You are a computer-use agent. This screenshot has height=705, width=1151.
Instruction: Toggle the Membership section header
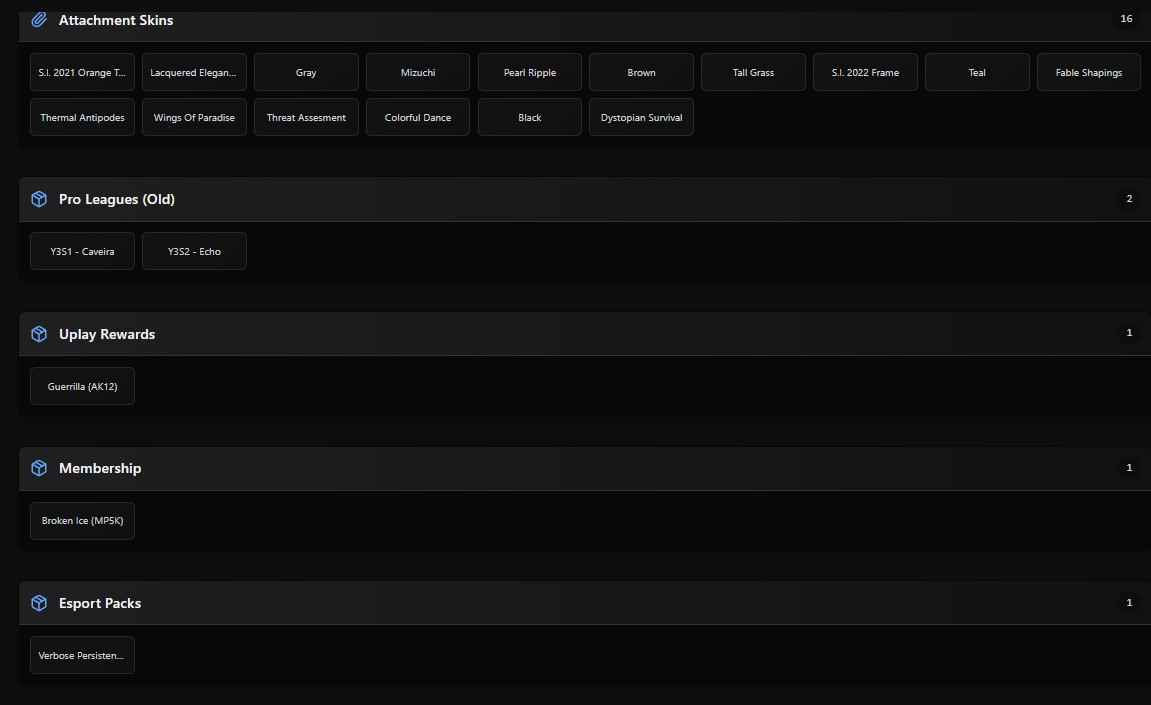tap(580, 468)
